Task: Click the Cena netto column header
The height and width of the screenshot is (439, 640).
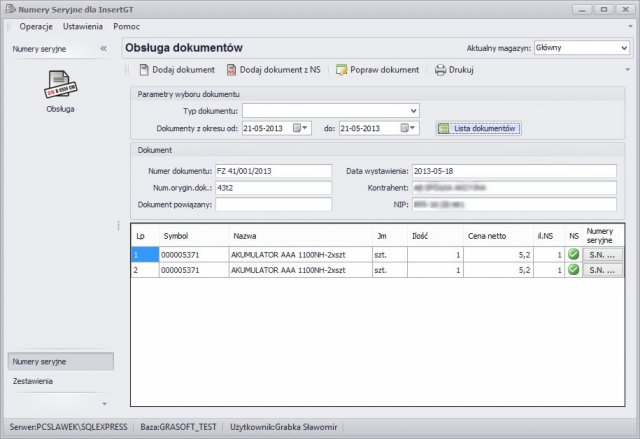Action: point(498,236)
